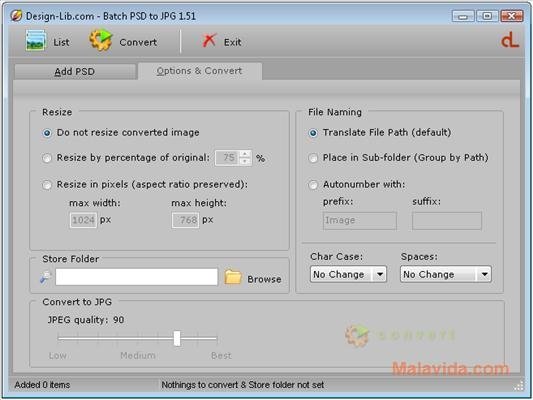This screenshot has height=400, width=533.
Task: Choose Place in Sub-folder radio button
Action: pyautogui.click(x=313, y=158)
